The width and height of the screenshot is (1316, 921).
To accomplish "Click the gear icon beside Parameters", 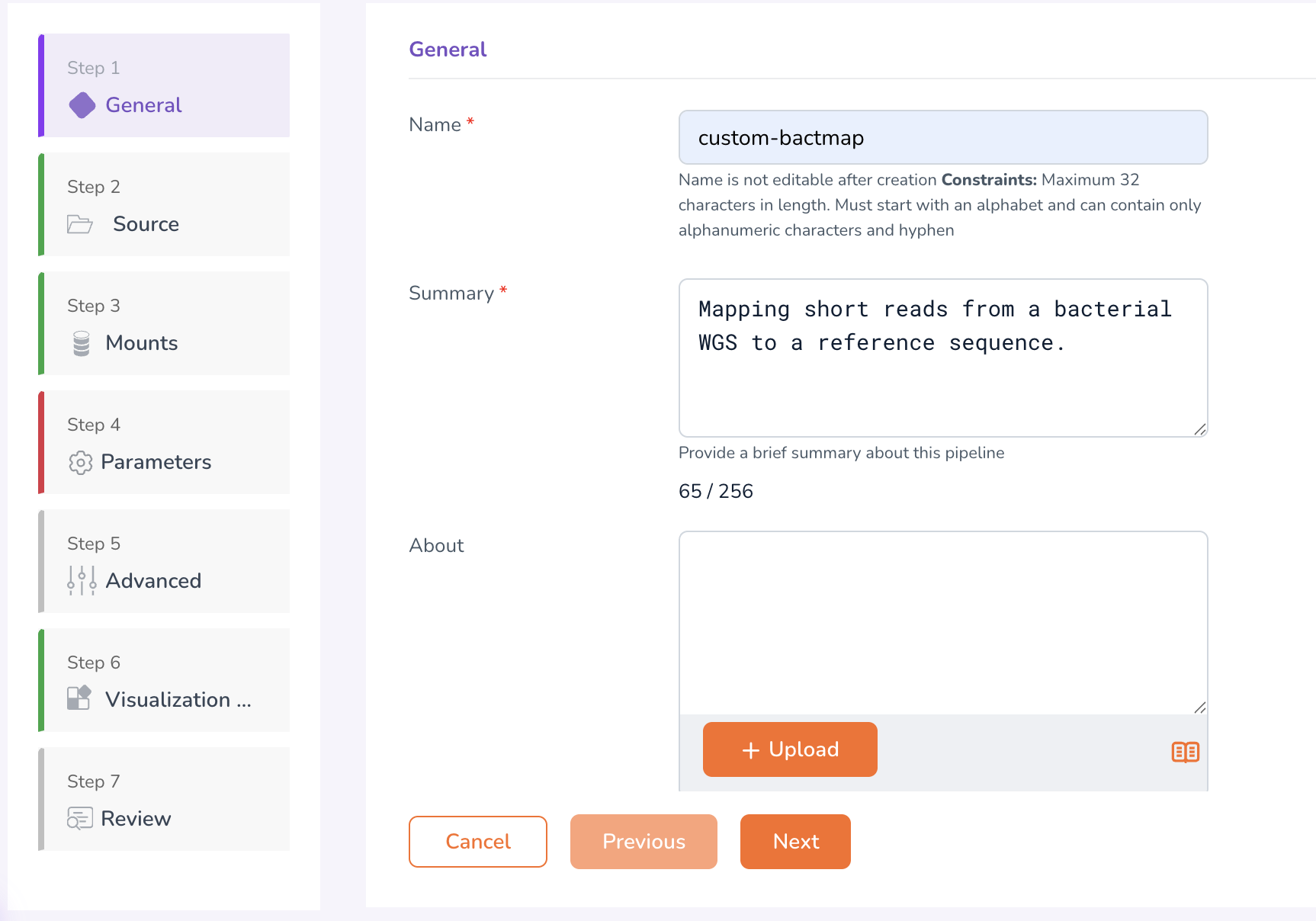I will tap(80, 462).
